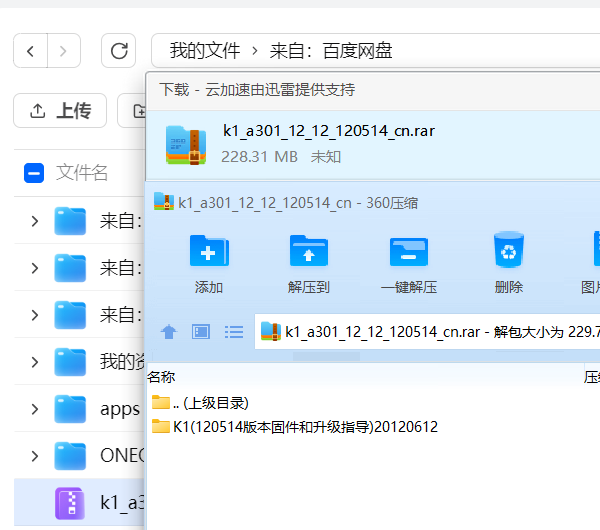Click the 删除 recycle bin icon

click(x=509, y=250)
